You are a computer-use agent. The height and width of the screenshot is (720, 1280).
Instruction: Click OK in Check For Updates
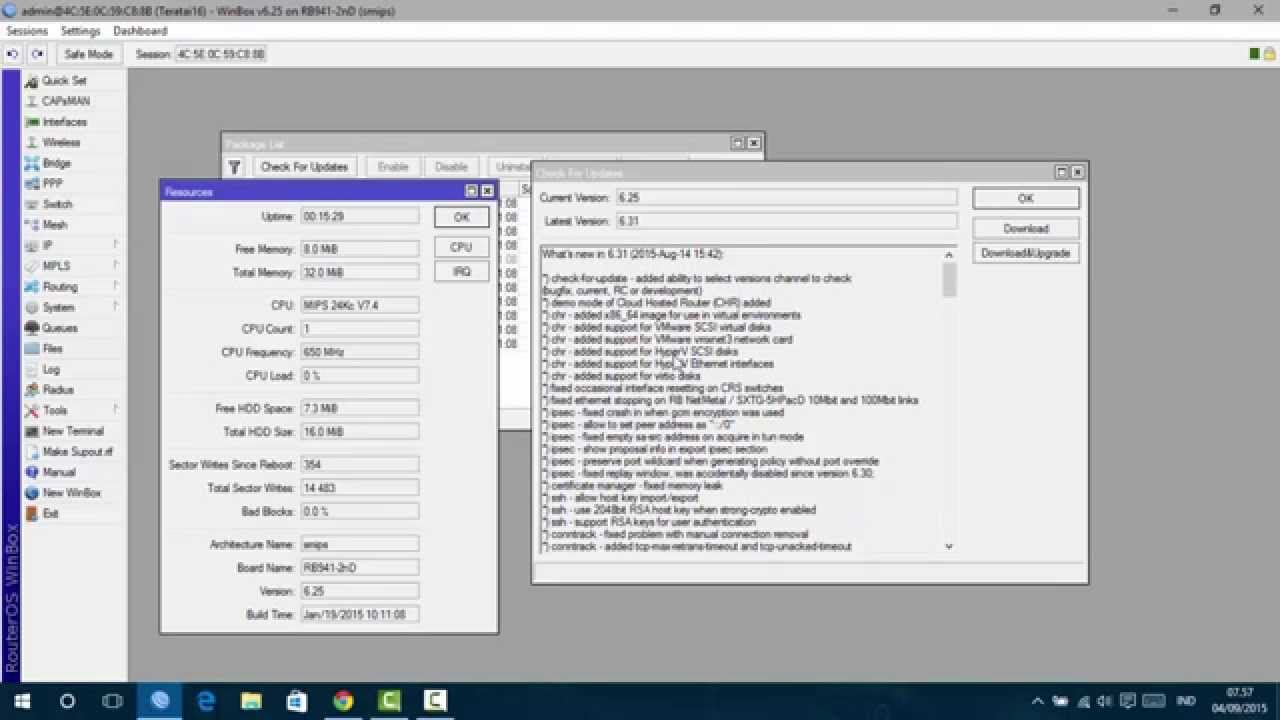click(x=1025, y=198)
